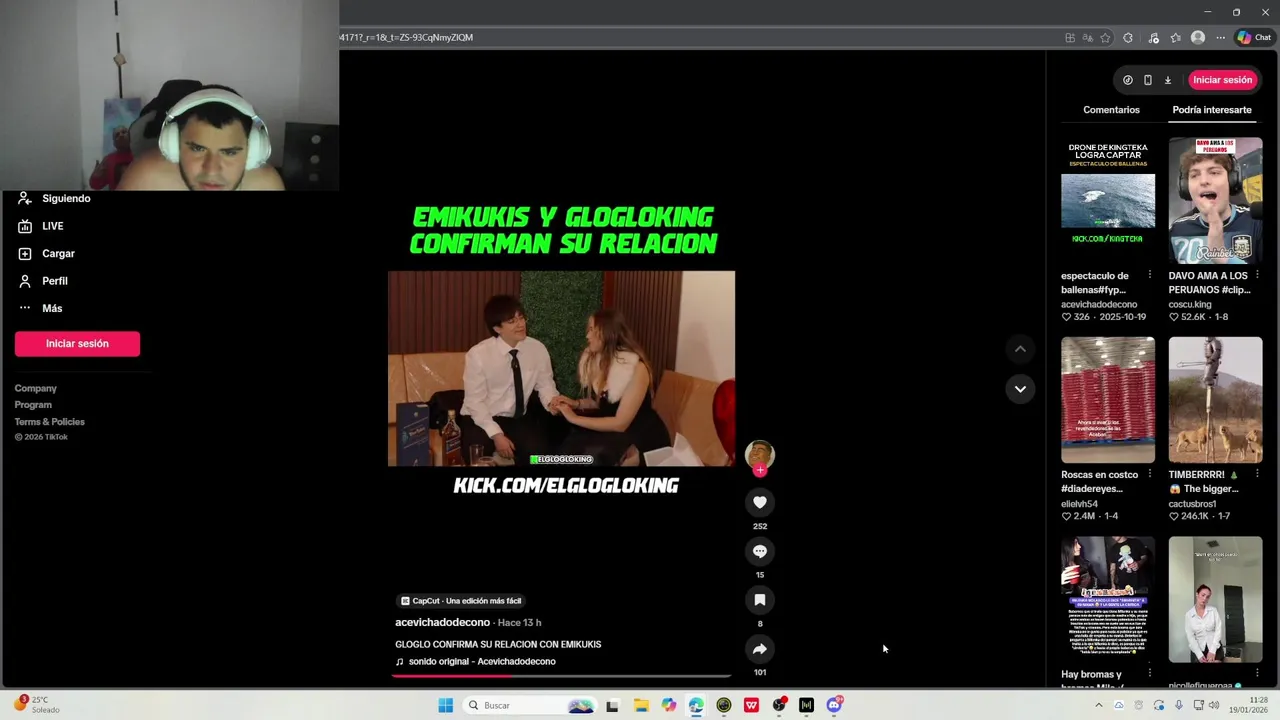The height and width of the screenshot is (720, 1280).
Task: Bookmark the video using the save icon
Action: (x=760, y=600)
